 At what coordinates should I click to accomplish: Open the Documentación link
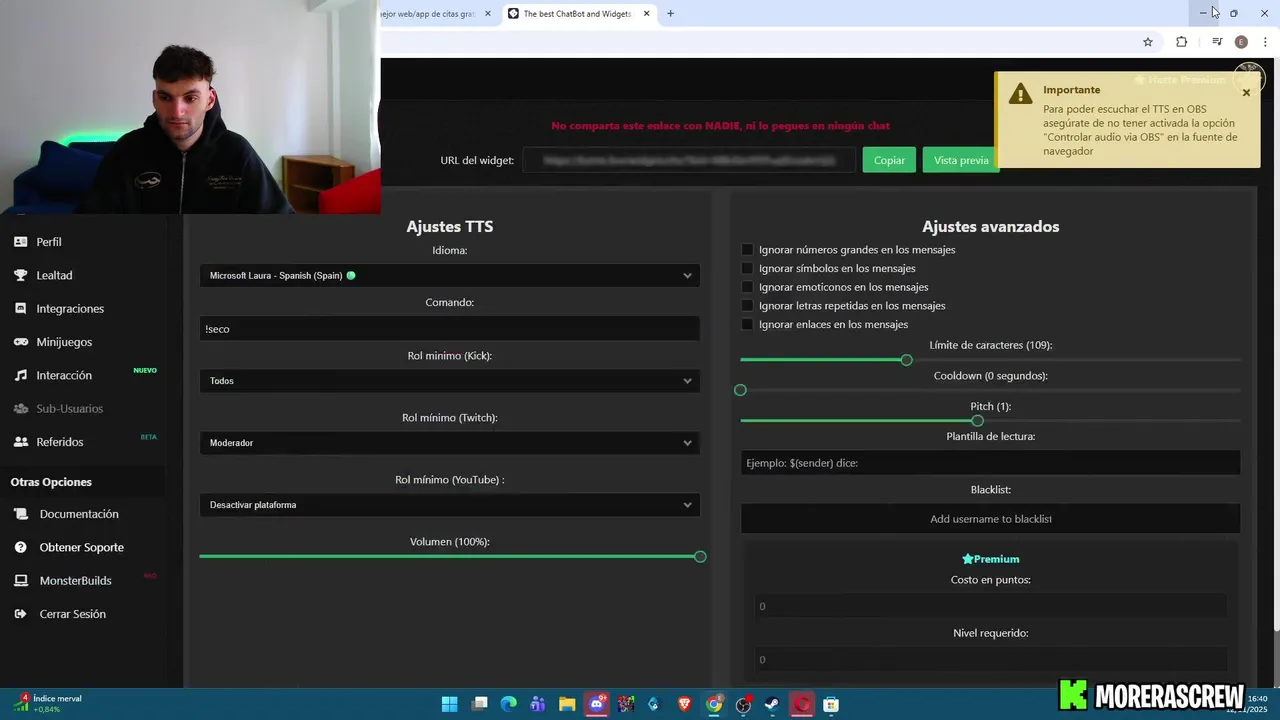pos(79,514)
